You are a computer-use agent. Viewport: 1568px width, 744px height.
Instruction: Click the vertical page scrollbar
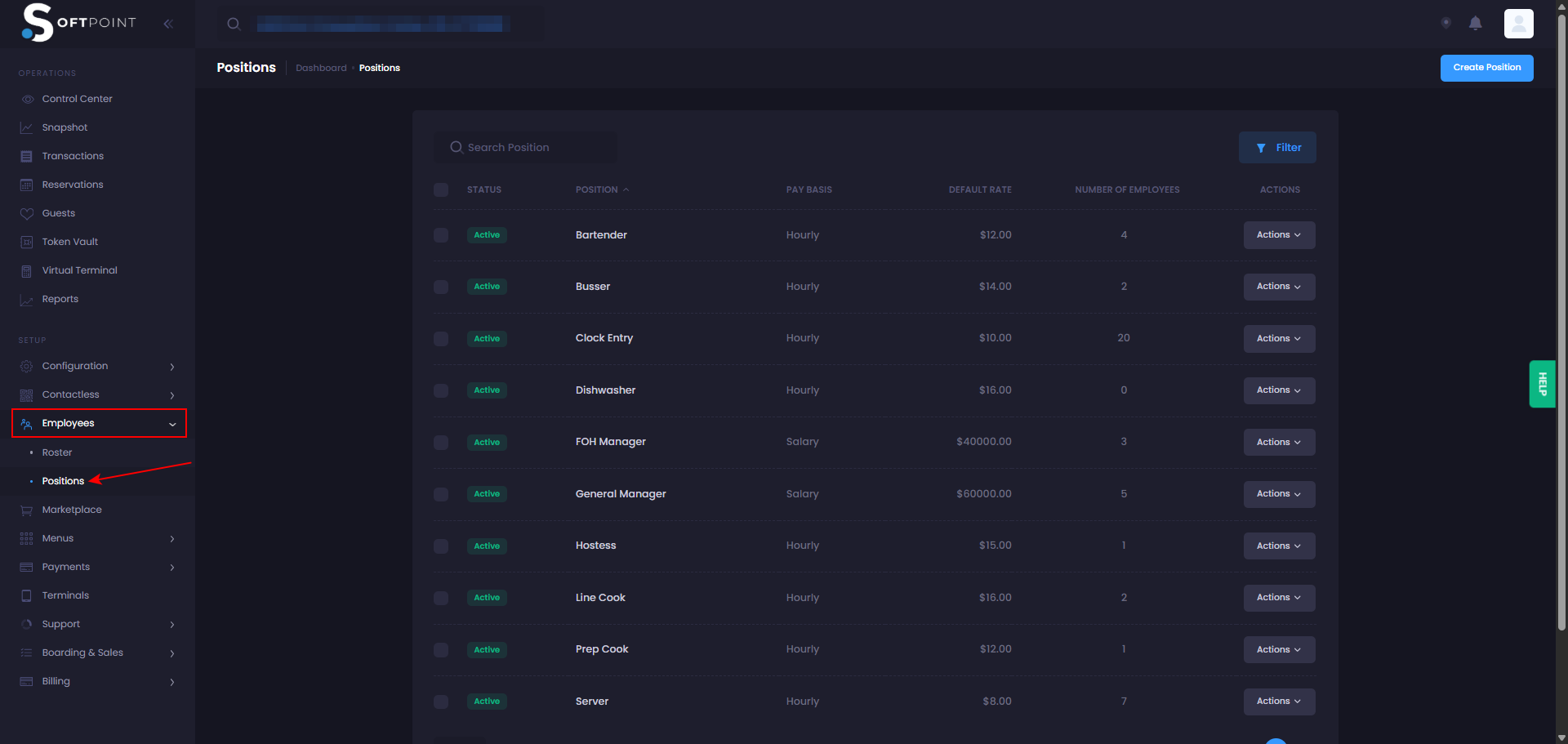click(1561, 327)
